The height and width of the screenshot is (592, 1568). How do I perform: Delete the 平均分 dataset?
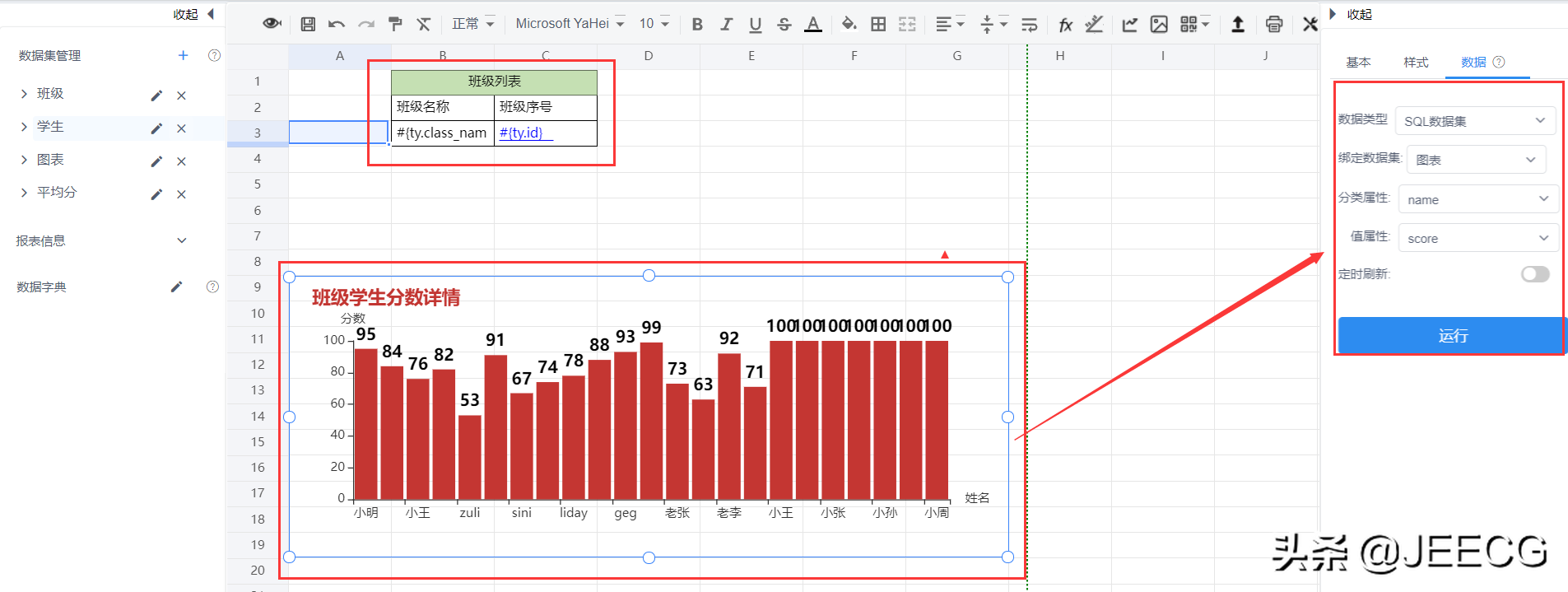click(x=181, y=194)
